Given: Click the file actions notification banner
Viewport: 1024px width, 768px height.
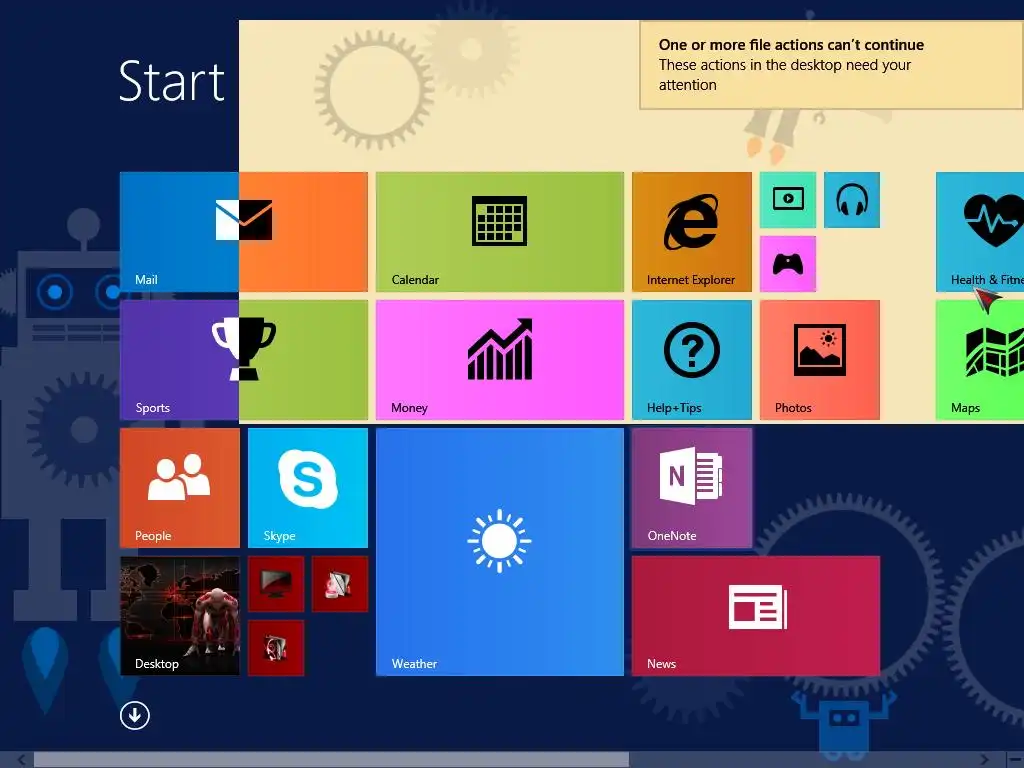Looking at the screenshot, I should pos(831,65).
